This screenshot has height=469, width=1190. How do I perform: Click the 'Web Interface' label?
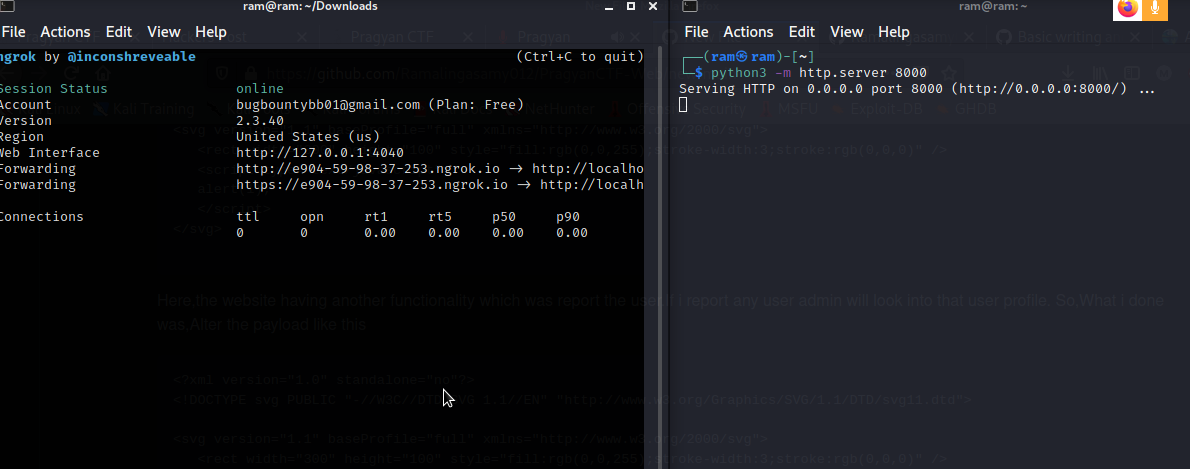point(49,153)
